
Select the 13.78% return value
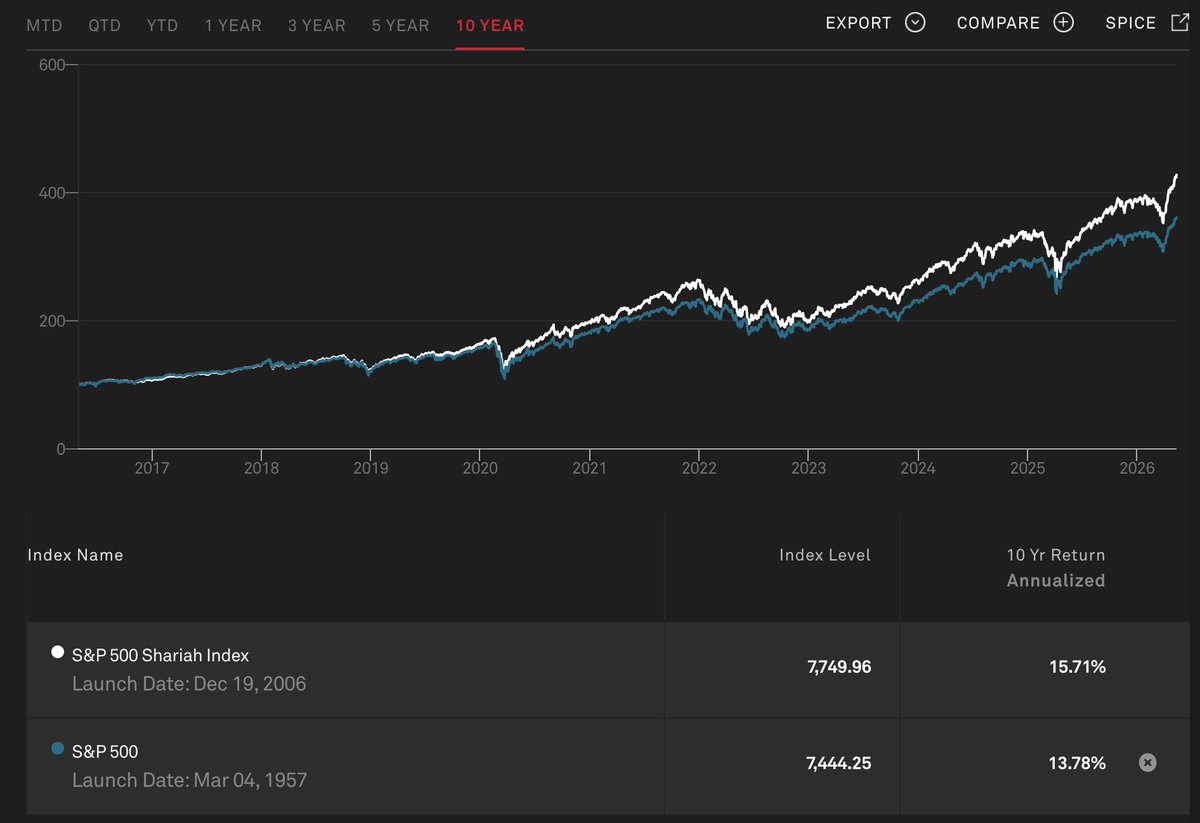click(x=1078, y=763)
